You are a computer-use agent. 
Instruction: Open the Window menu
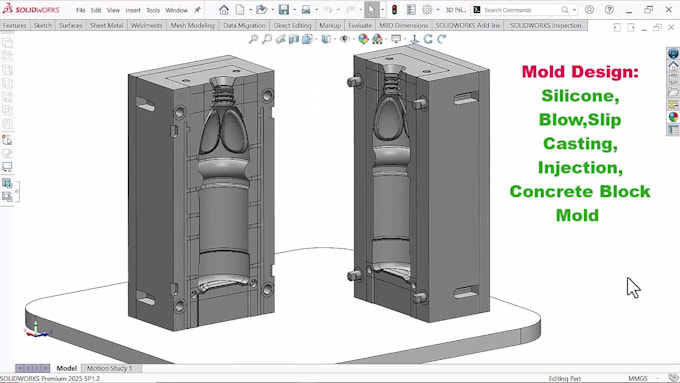[176, 10]
